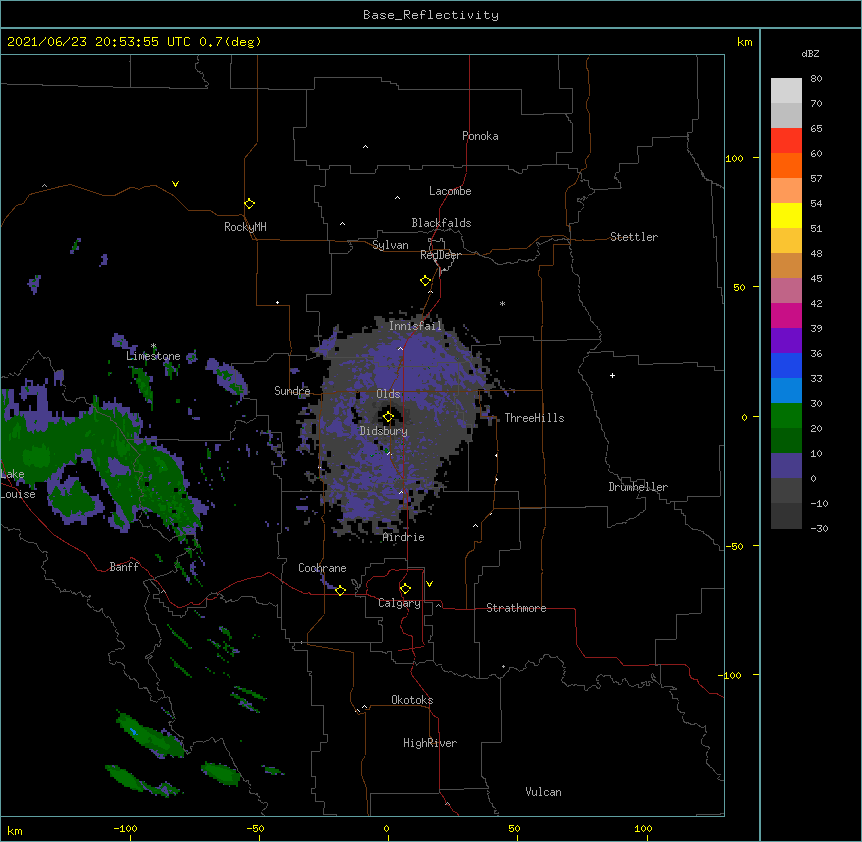The width and height of the screenshot is (862, 842).
Task: Select the red 65 dBZ legend color
Action: [786, 140]
